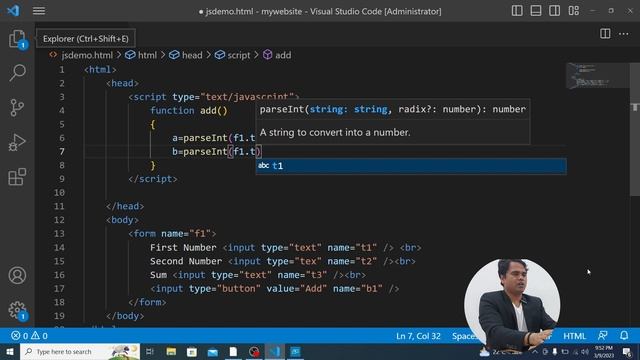640x360 pixels.
Task: Open the notifications bell icon
Action: tap(624, 336)
